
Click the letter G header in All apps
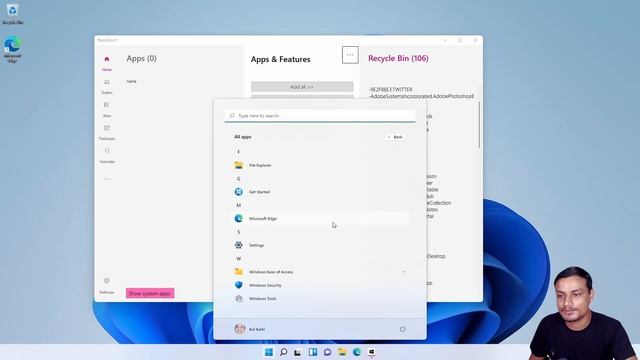click(x=238, y=179)
